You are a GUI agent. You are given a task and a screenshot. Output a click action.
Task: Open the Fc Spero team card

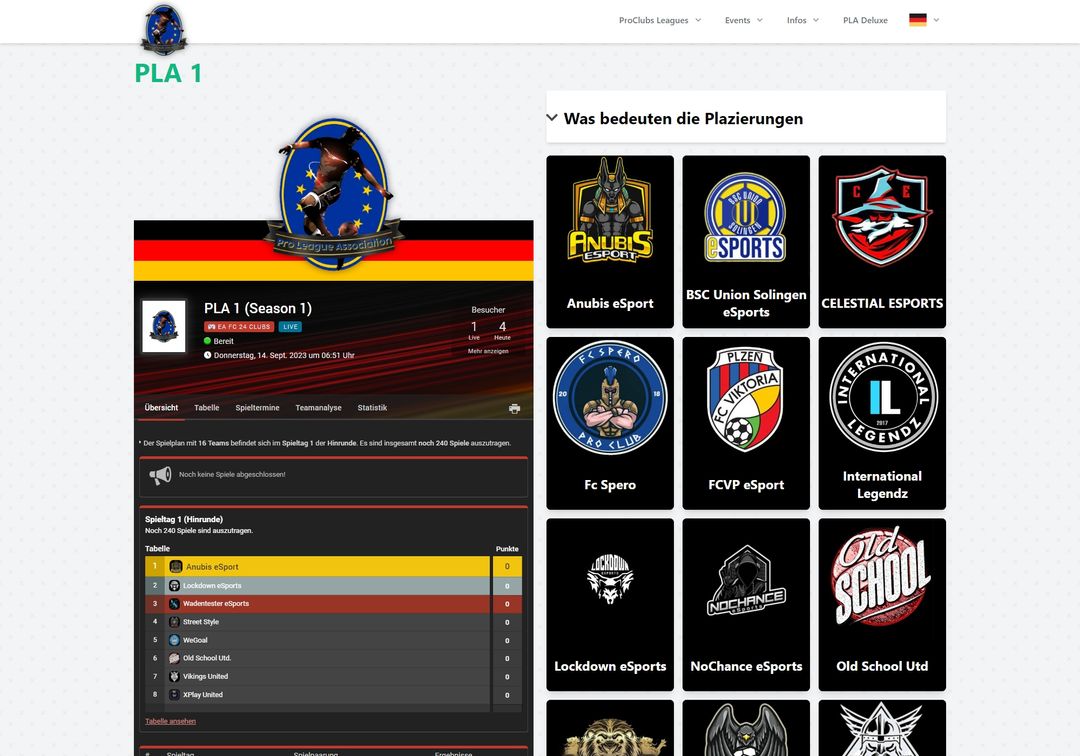coord(610,422)
